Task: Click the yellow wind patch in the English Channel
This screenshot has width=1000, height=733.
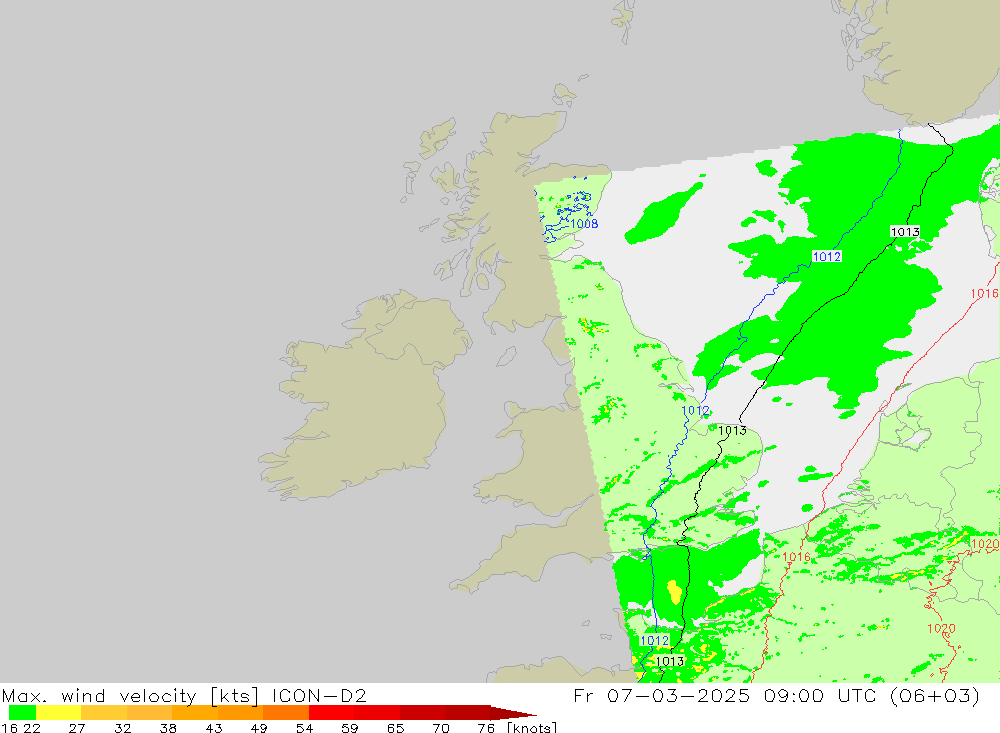Action: (674, 592)
